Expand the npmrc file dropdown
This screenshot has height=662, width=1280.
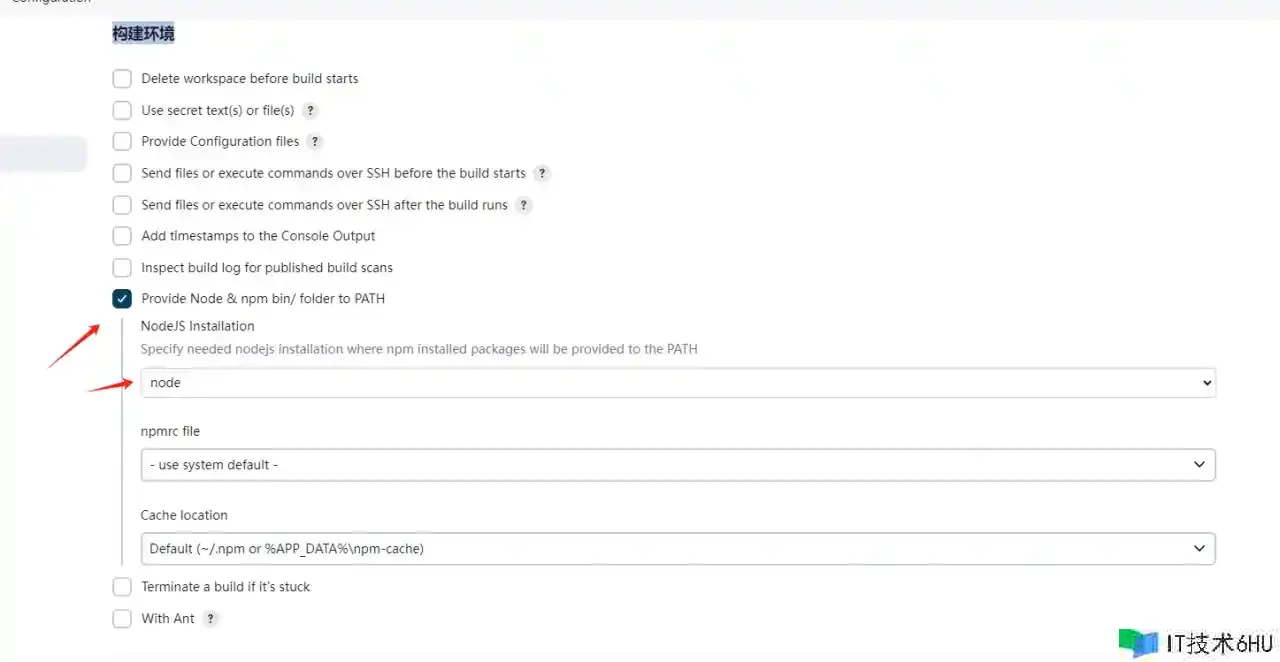tap(678, 465)
